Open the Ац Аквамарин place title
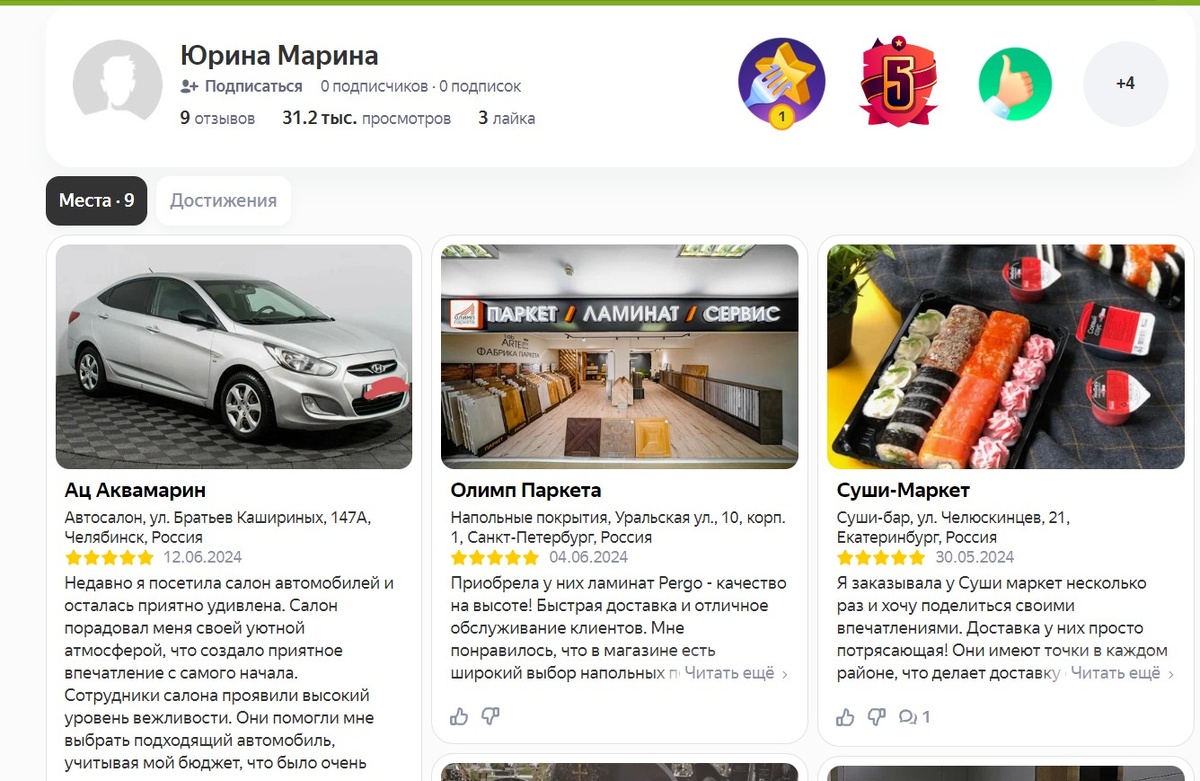The width and height of the screenshot is (1200, 781). (135, 491)
